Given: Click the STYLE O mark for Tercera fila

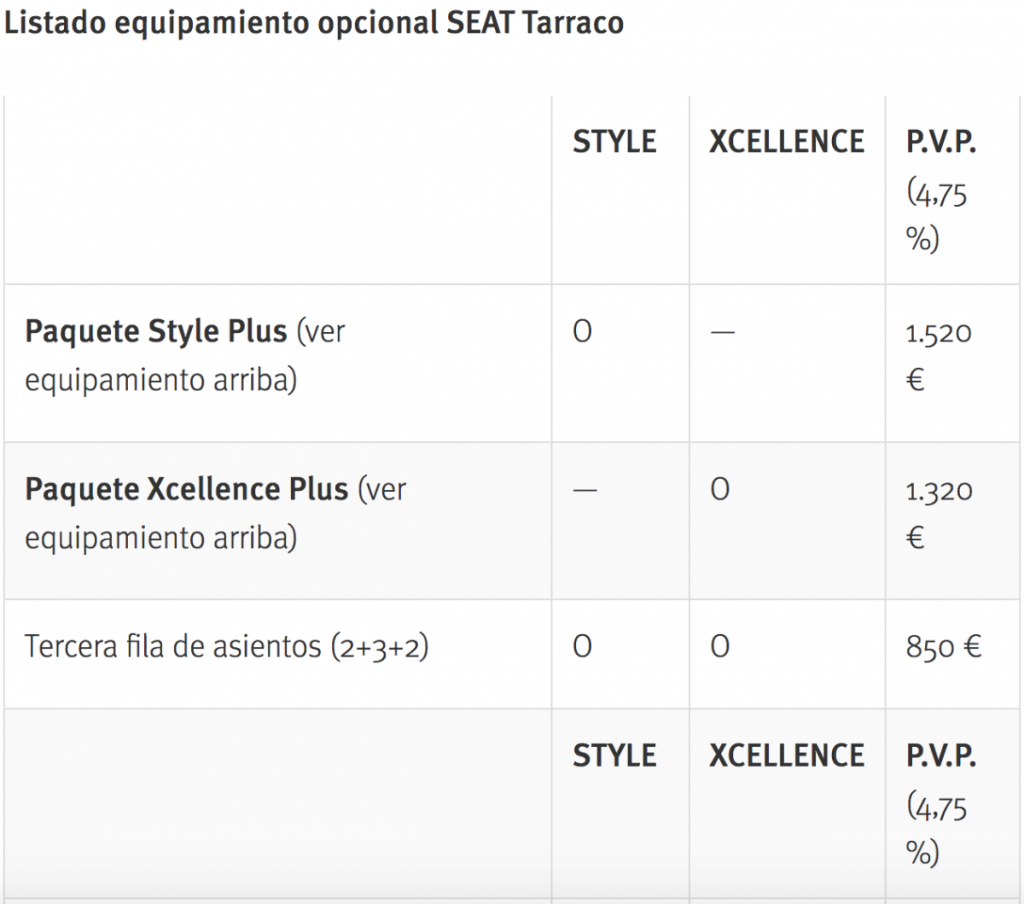Looking at the screenshot, I should point(582,648).
